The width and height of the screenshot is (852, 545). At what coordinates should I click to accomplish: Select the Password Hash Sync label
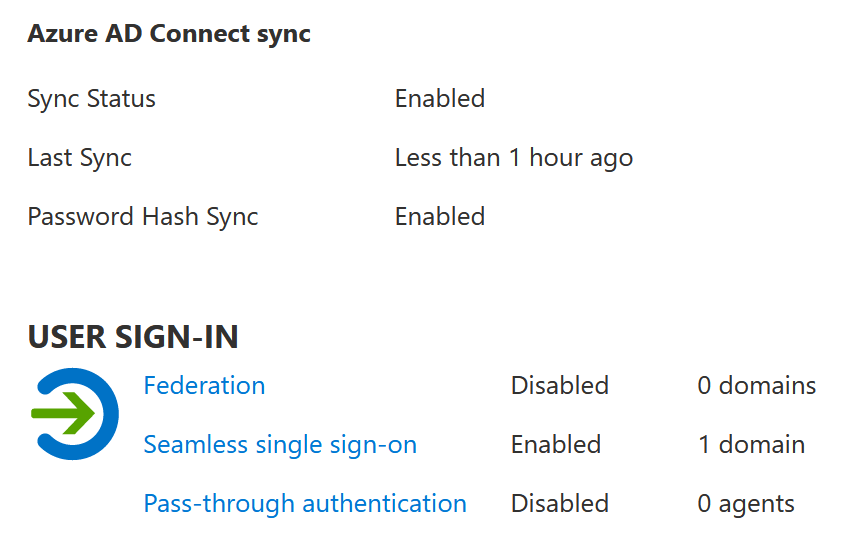click(x=143, y=217)
